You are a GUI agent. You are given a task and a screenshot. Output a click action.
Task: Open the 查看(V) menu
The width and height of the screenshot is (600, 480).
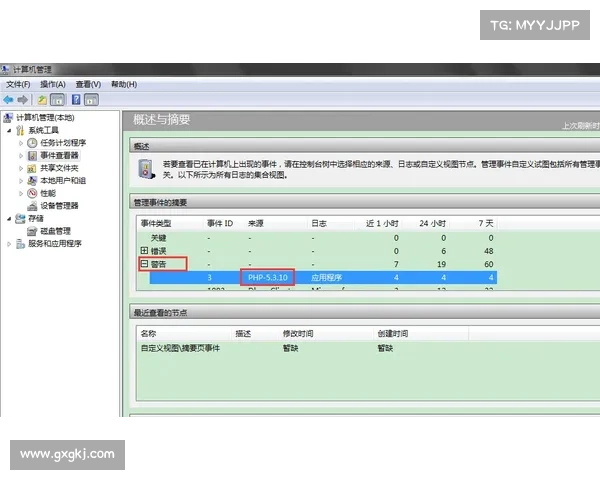pyautogui.click(x=88, y=84)
